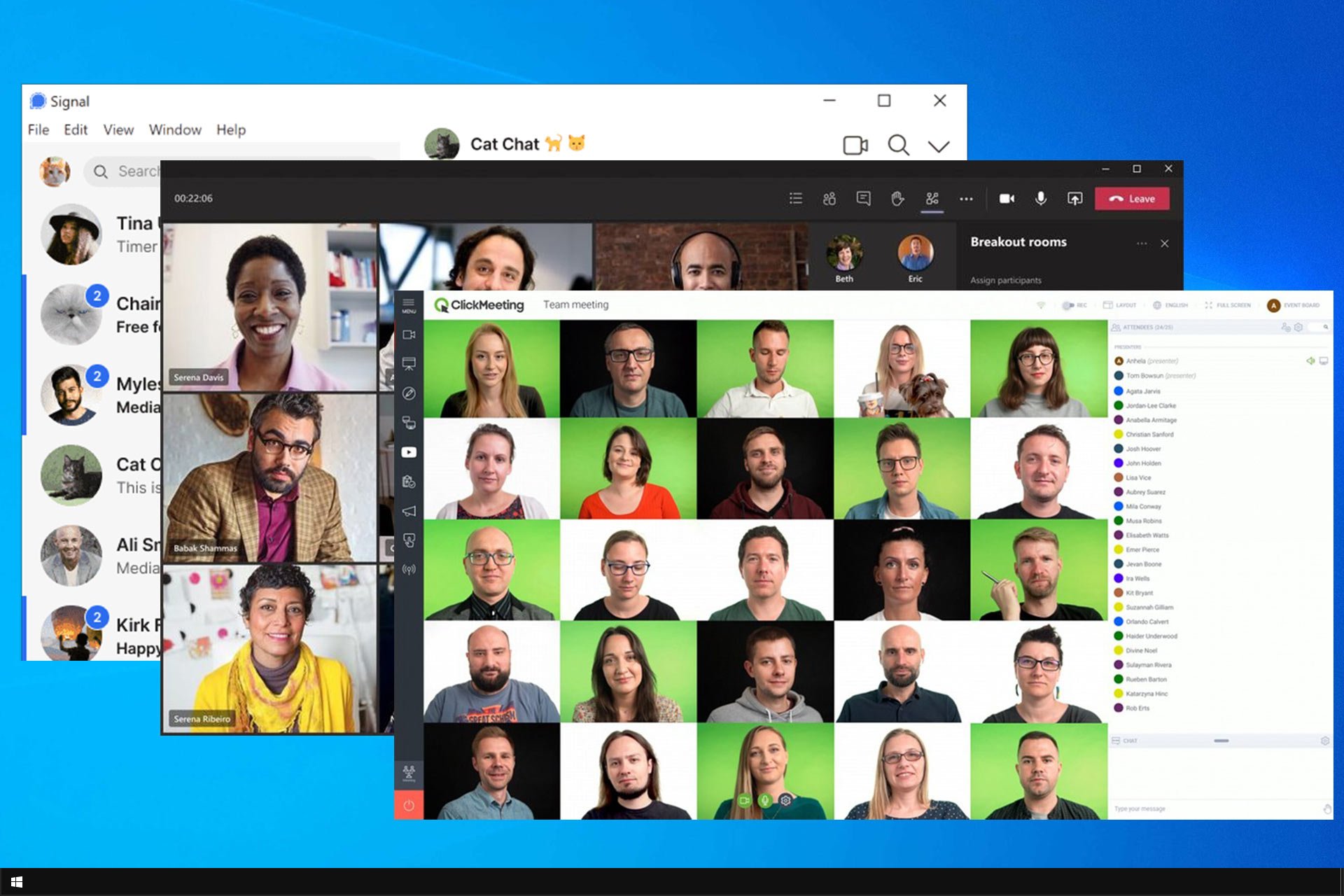Raise hand in the Teams meeting
This screenshot has width=1344, height=896.
[x=897, y=198]
